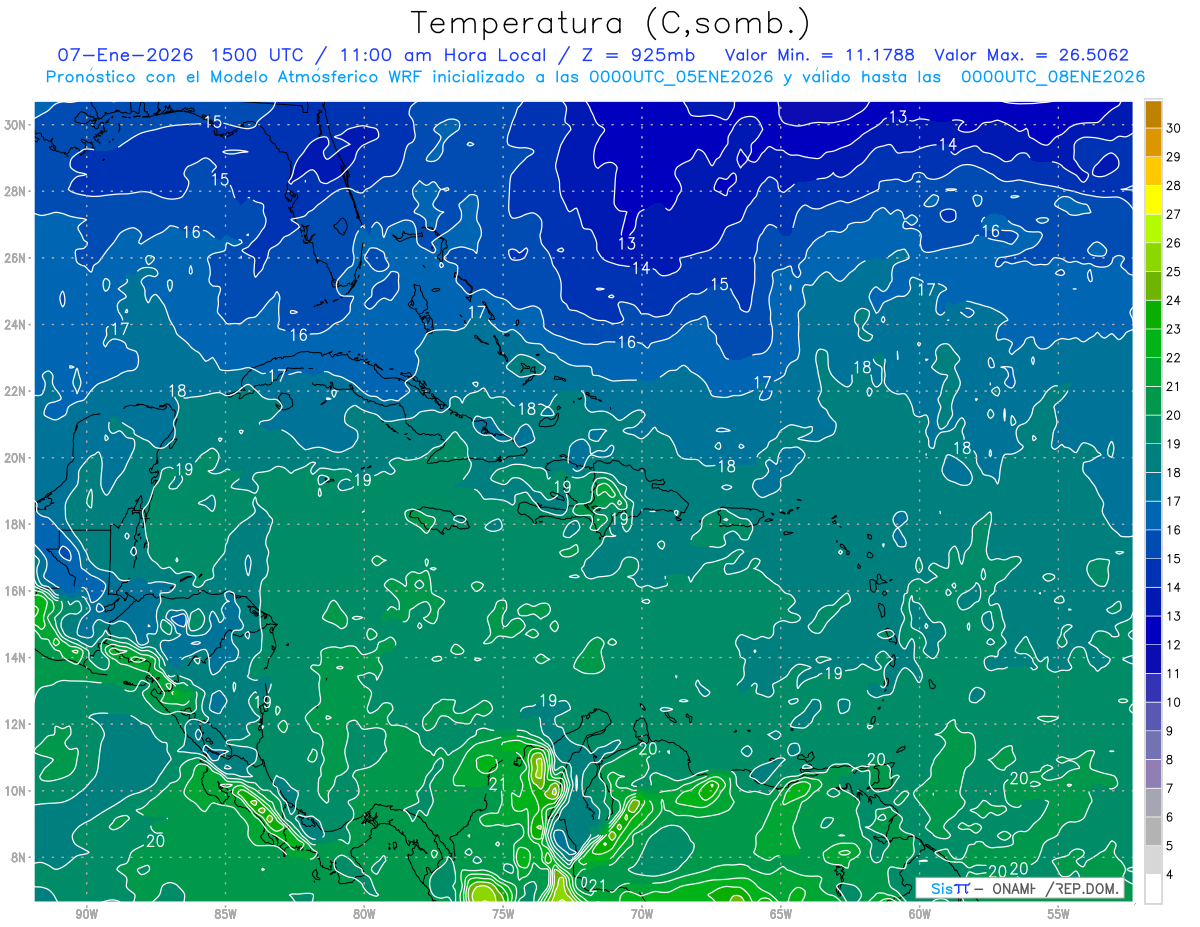Click the 65W longitude axis label
1200x927 pixels.
pos(781,915)
